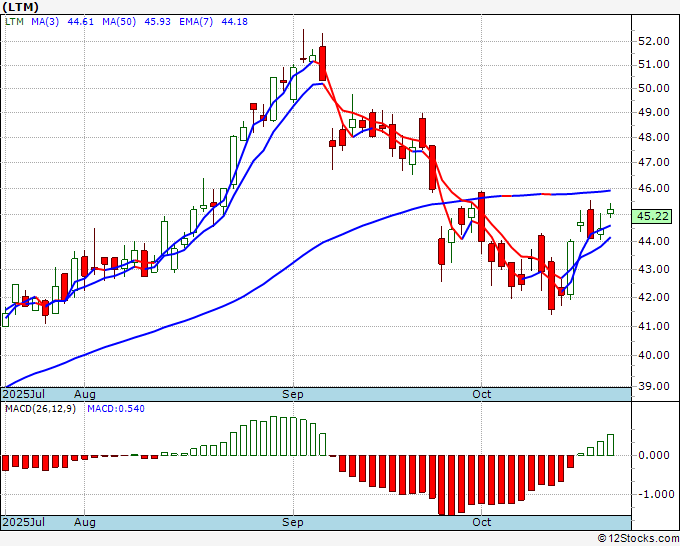Click the 39.00 price axis label

tap(654, 386)
